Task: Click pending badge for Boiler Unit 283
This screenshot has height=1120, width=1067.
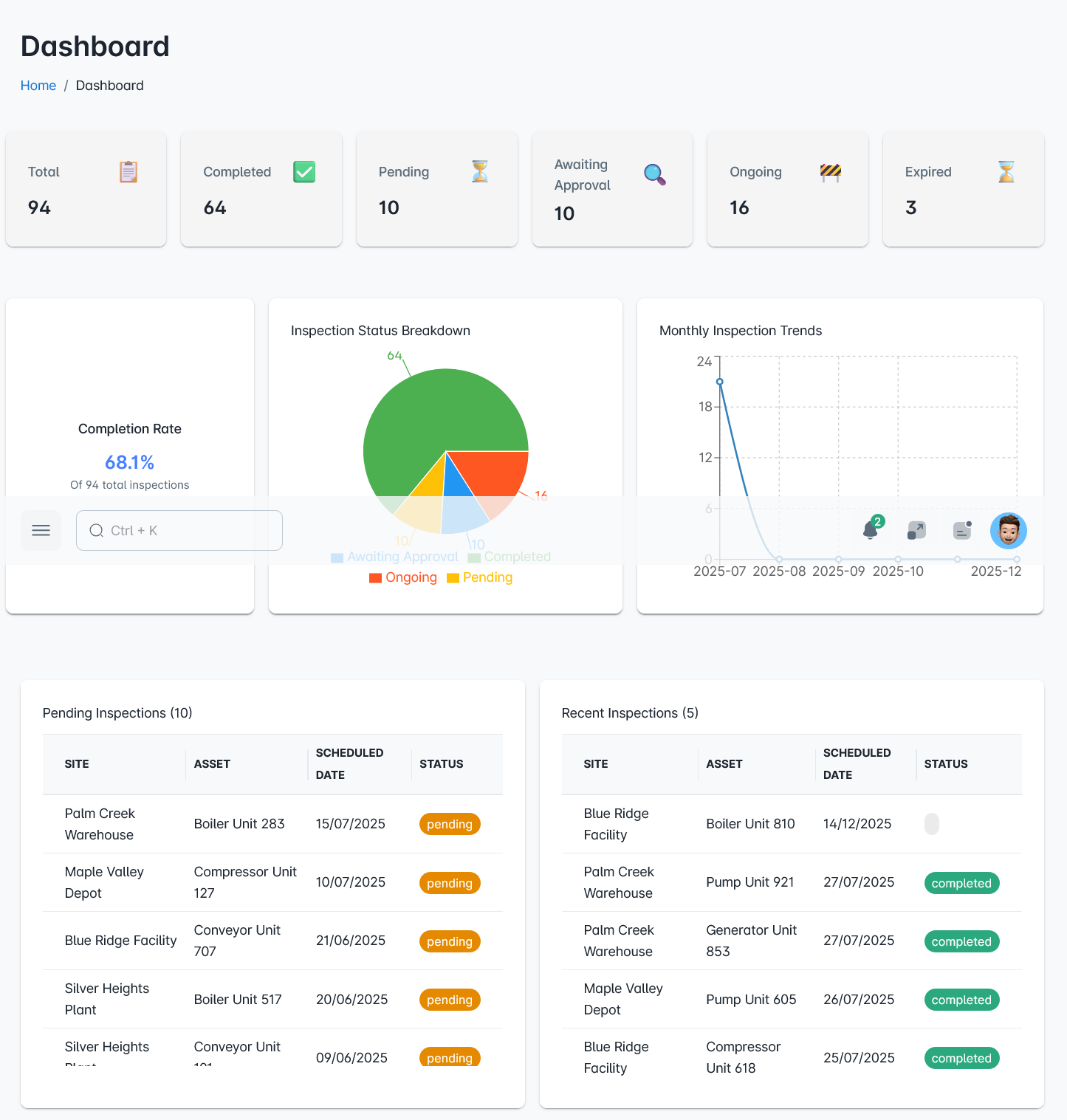Action: 450,824
